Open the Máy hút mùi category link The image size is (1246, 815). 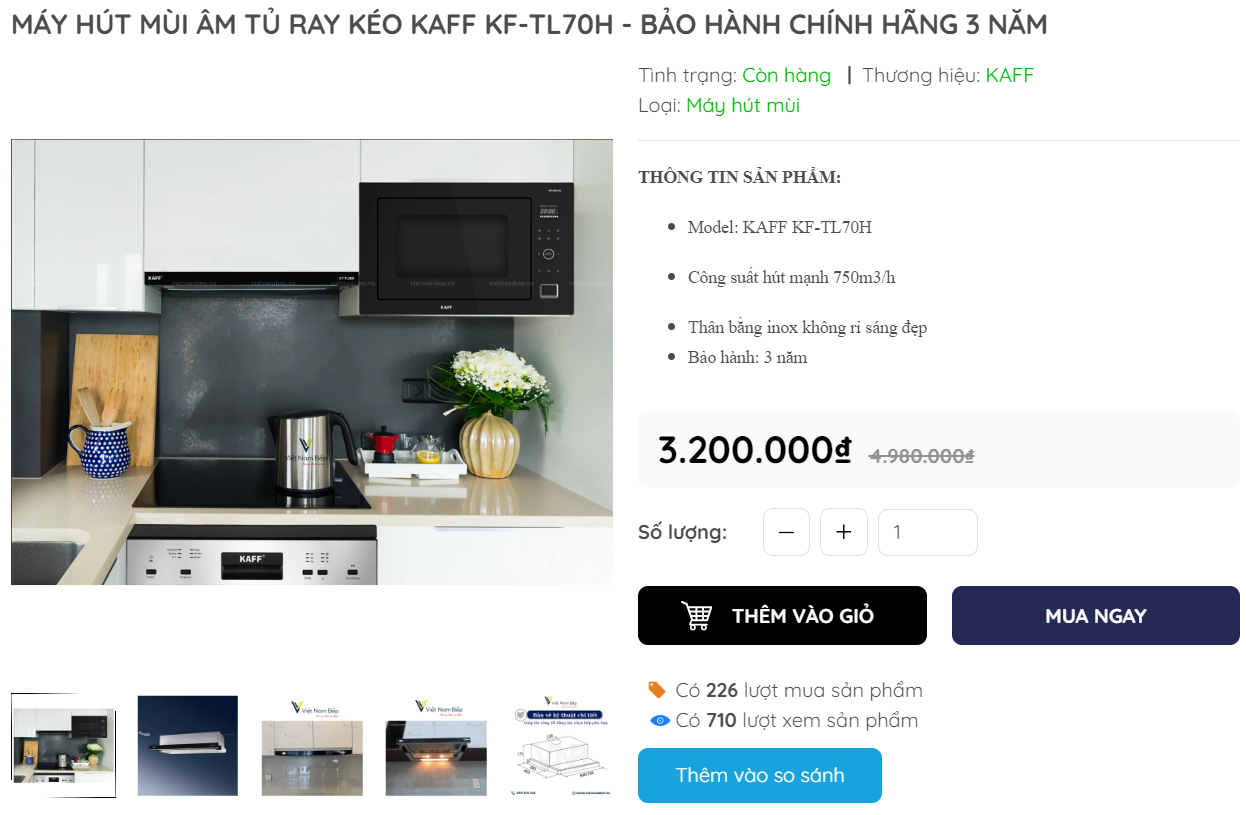click(743, 105)
